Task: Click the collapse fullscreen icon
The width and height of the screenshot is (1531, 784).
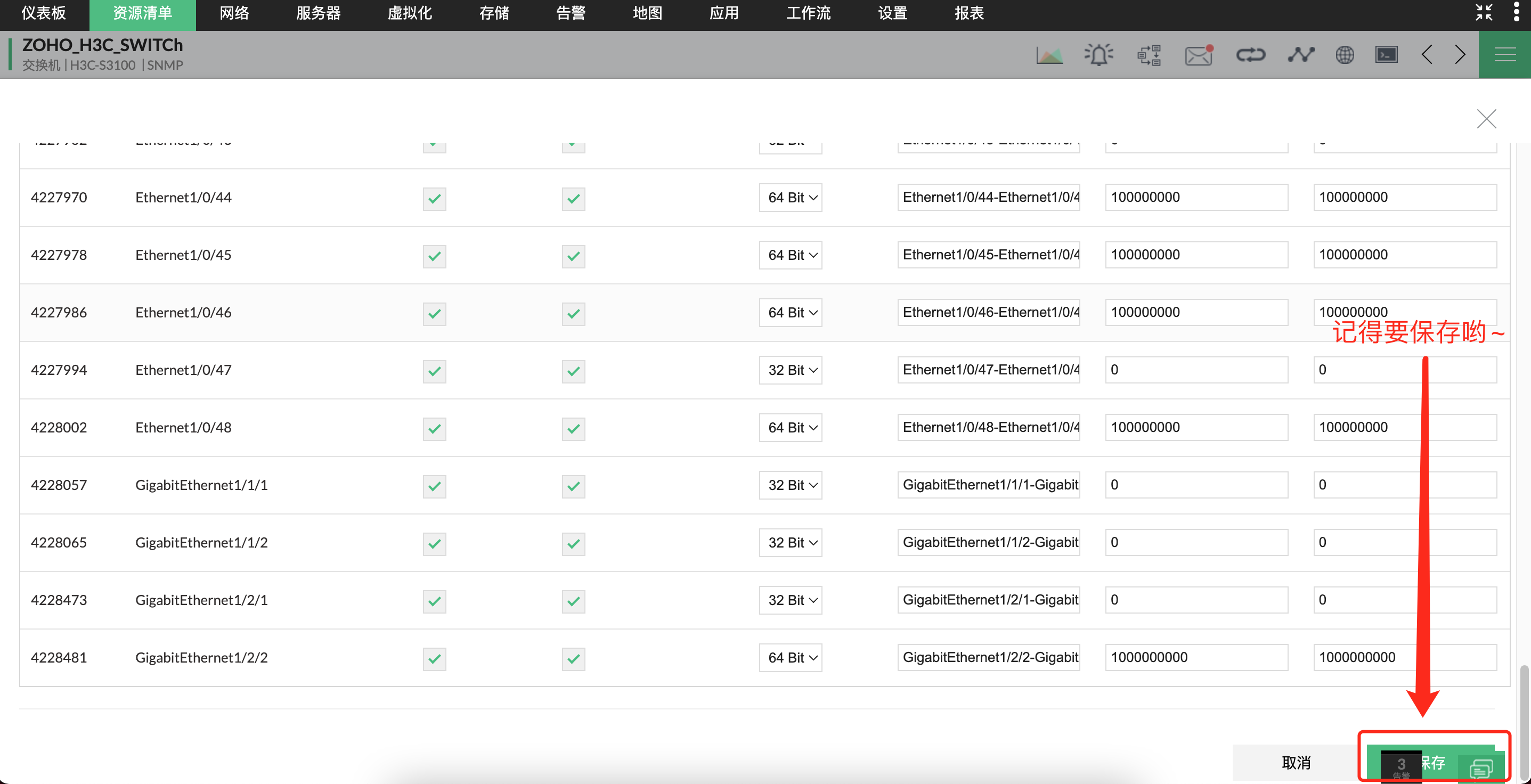Action: (x=1484, y=12)
